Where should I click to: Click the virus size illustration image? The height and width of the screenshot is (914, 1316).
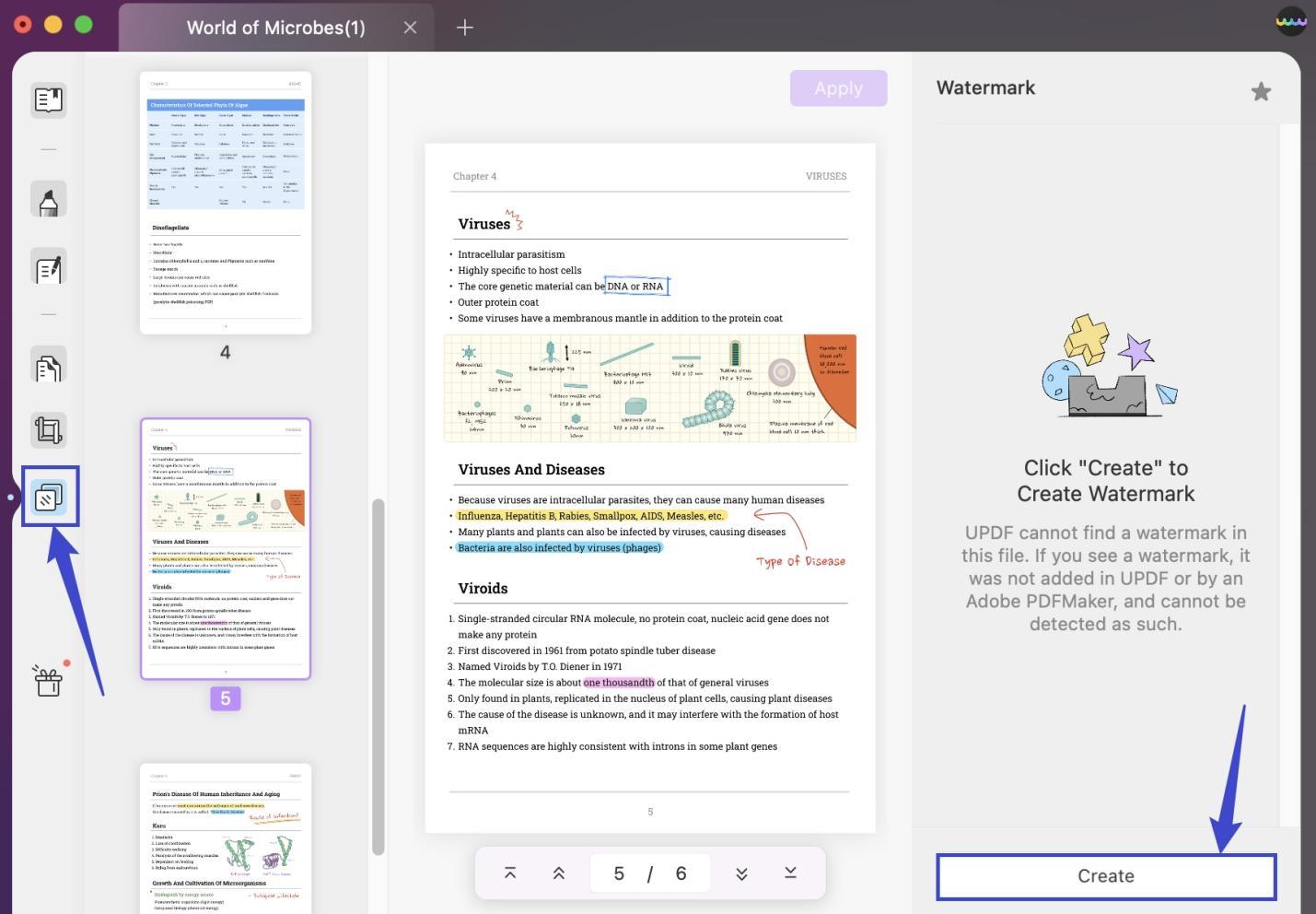pyautogui.click(x=650, y=388)
